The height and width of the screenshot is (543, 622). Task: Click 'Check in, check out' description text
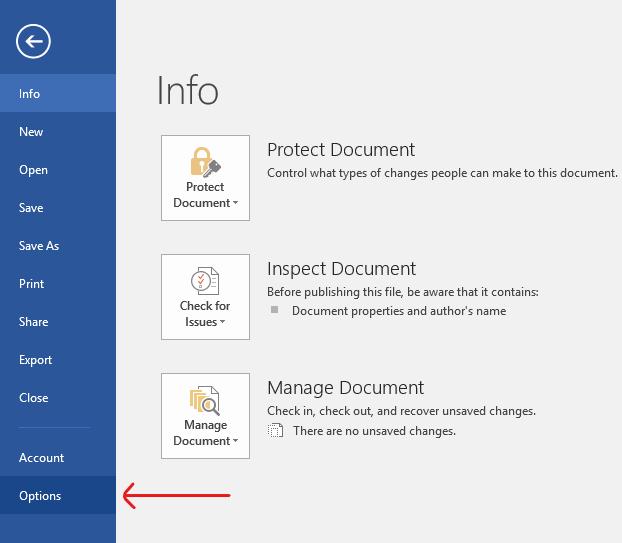[x=401, y=411]
